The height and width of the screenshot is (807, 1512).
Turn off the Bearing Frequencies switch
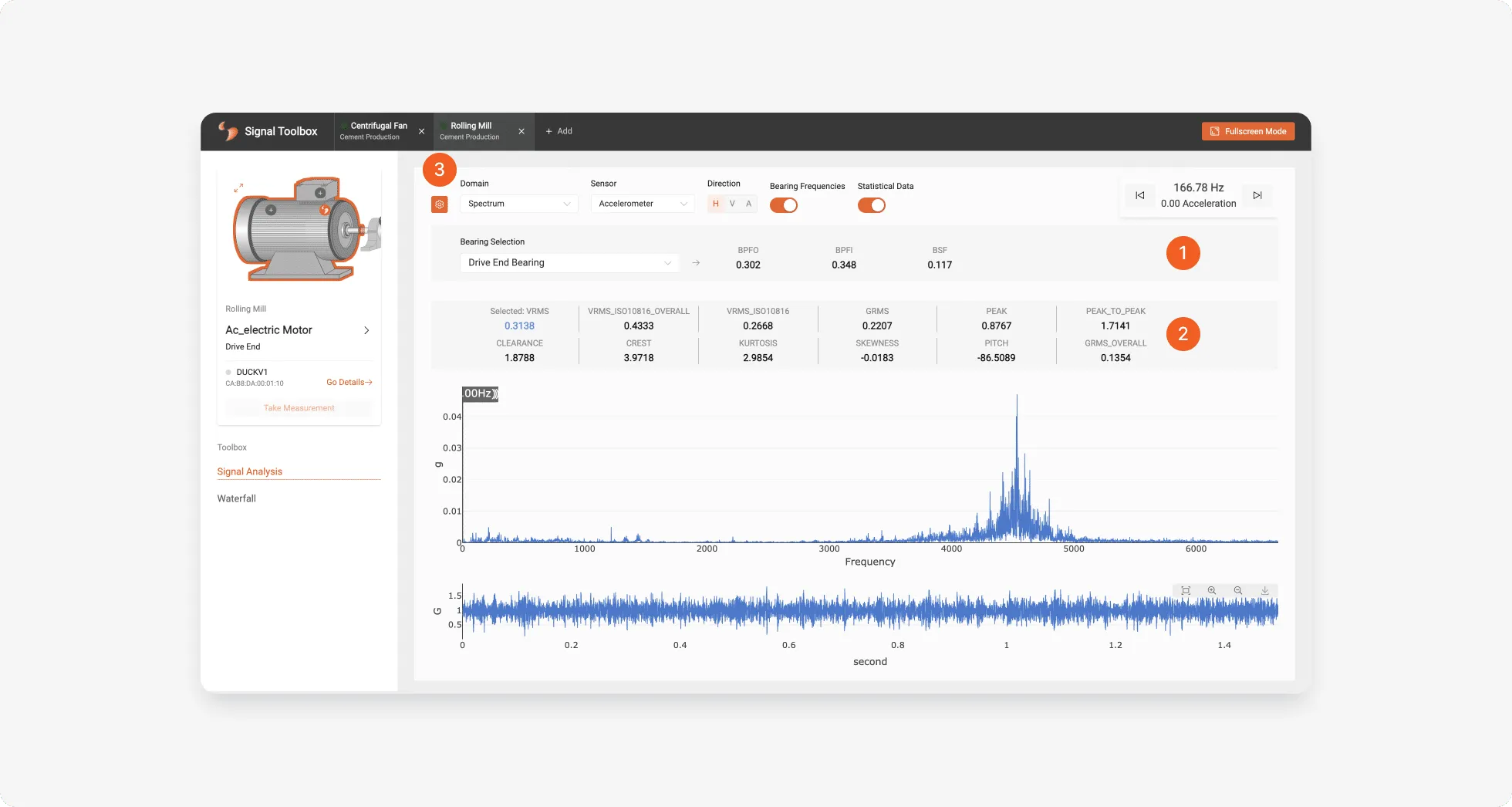[784, 205]
